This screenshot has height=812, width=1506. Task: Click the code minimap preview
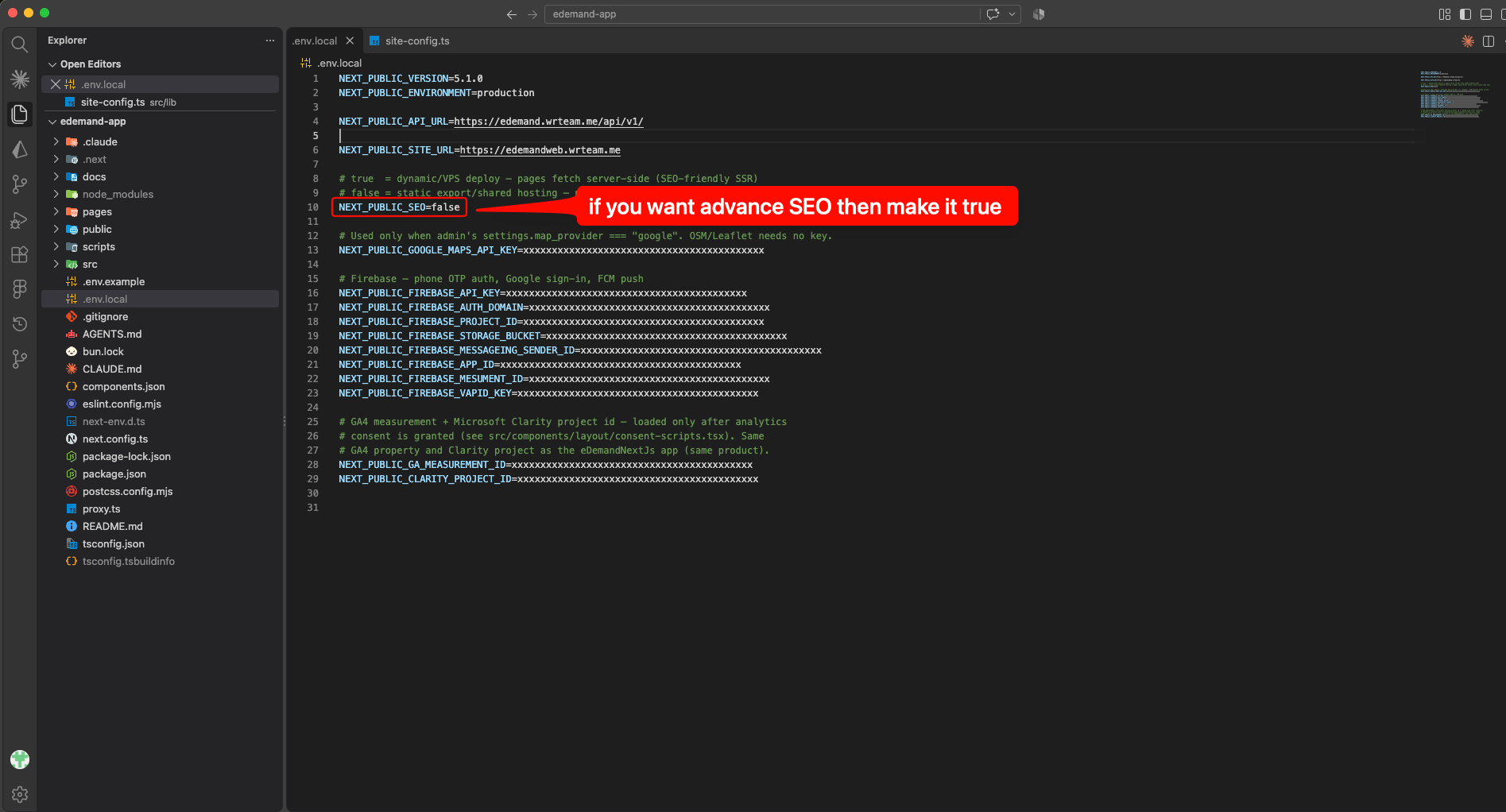tap(1454, 95)
